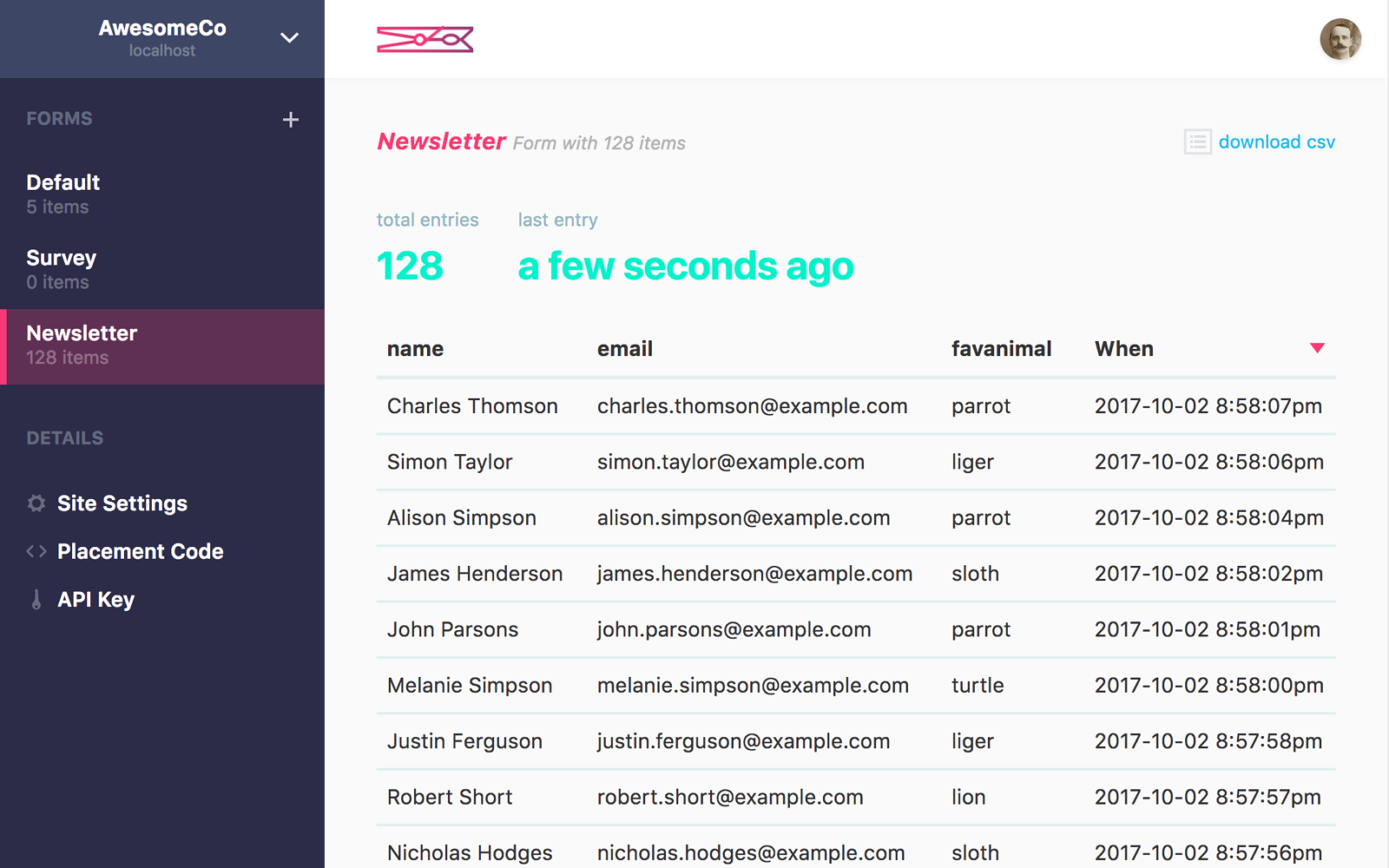Add a new form with the plus icon

(291, 120)
